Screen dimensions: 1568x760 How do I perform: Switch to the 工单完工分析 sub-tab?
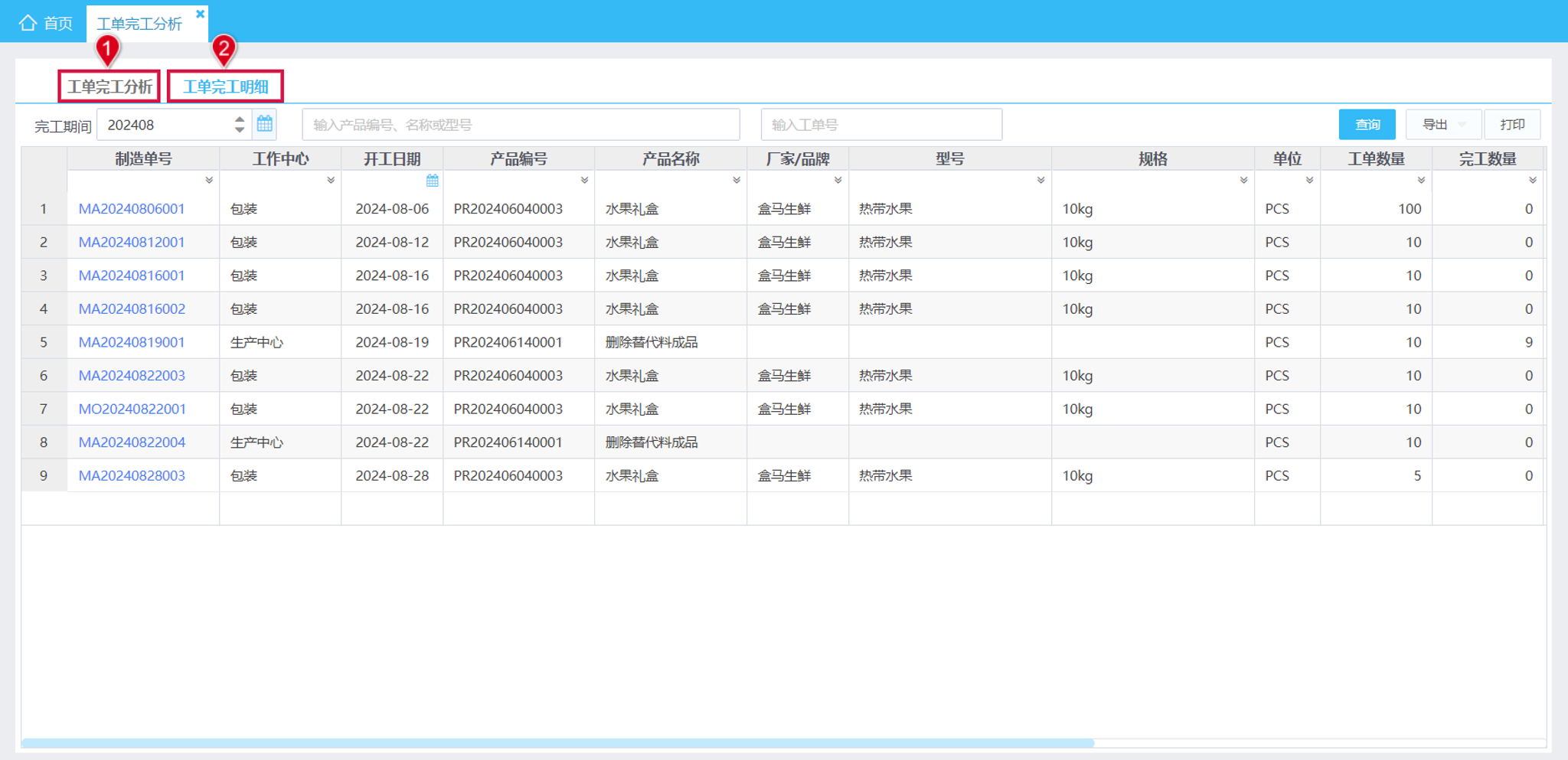click(x=109, y=86)
